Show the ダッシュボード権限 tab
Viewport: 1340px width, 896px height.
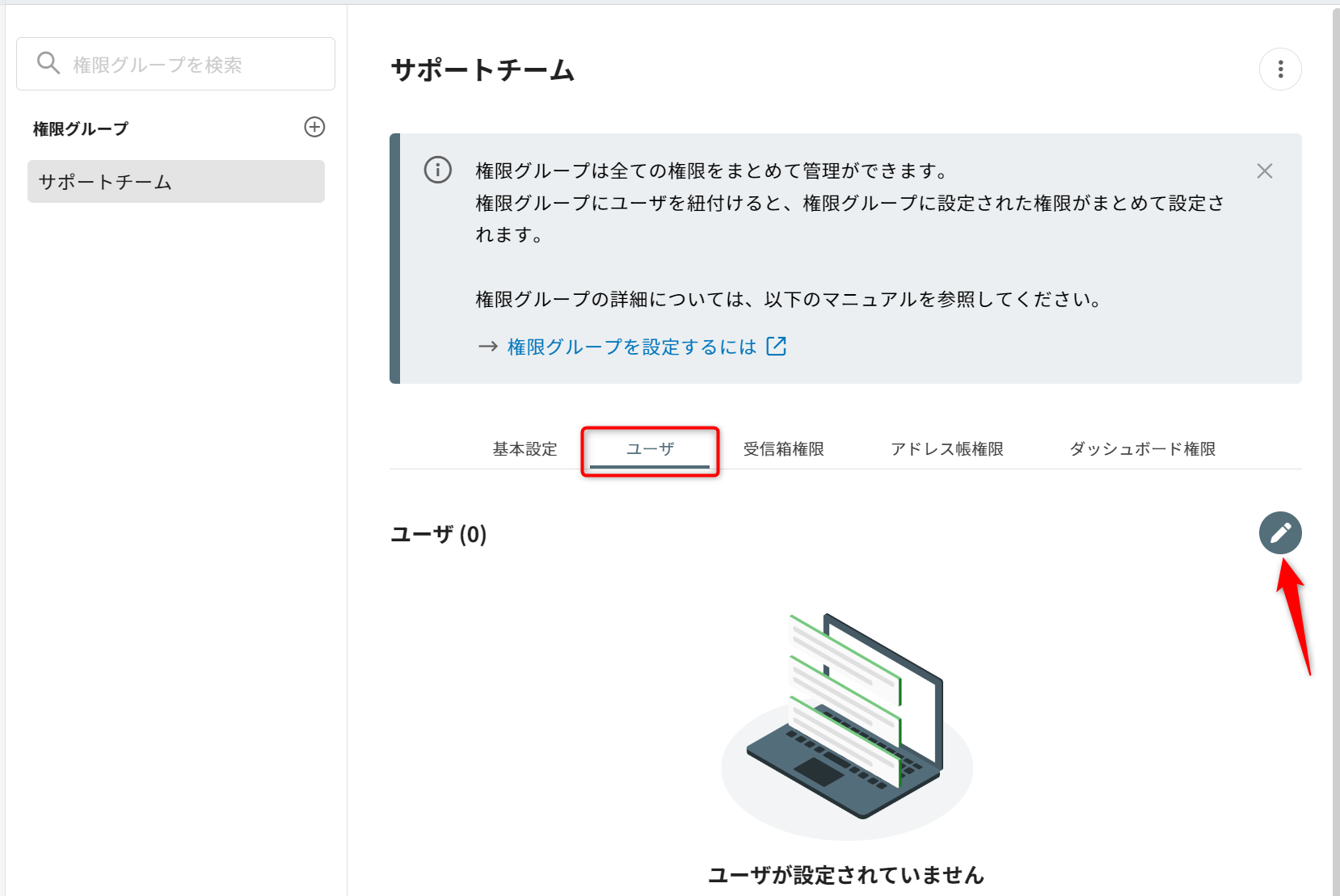tap(1142, 449)
